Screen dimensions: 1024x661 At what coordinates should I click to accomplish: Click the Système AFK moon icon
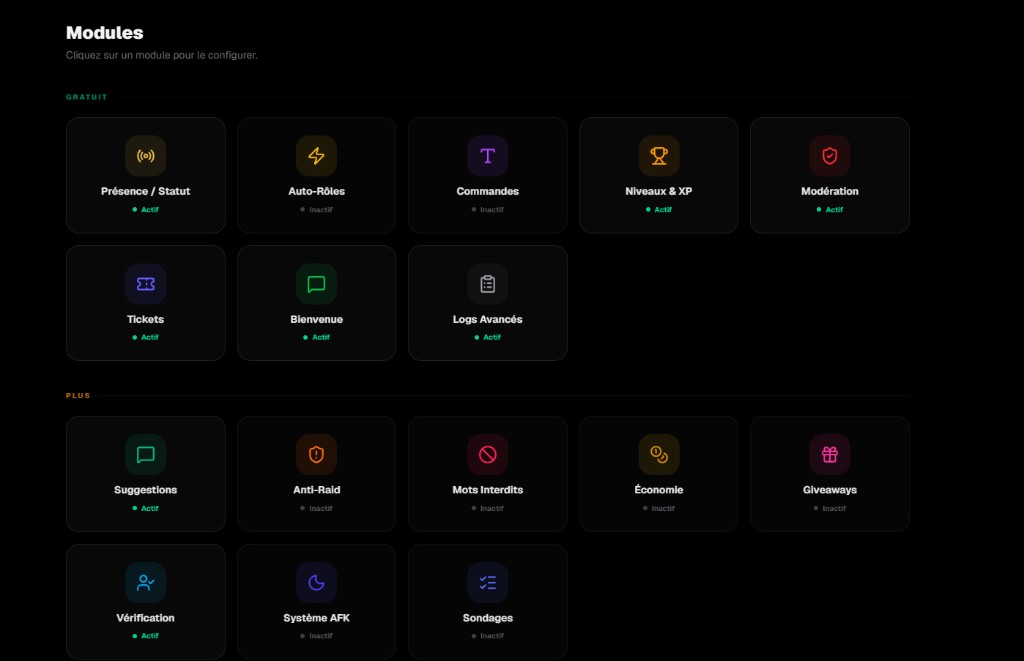[317, 583]
